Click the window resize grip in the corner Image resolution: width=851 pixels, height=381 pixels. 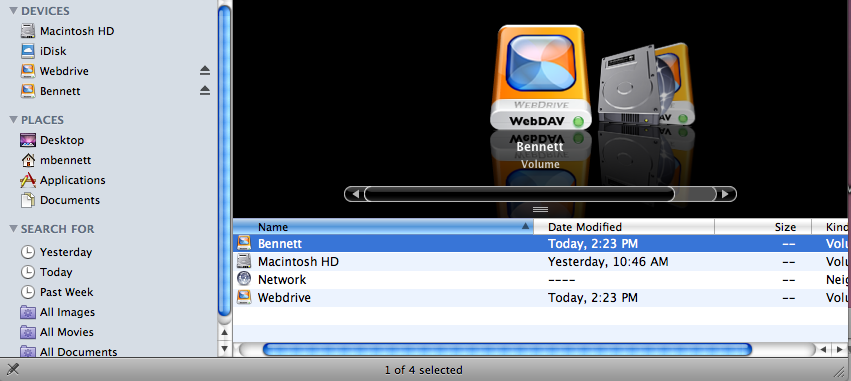[840, 371]
